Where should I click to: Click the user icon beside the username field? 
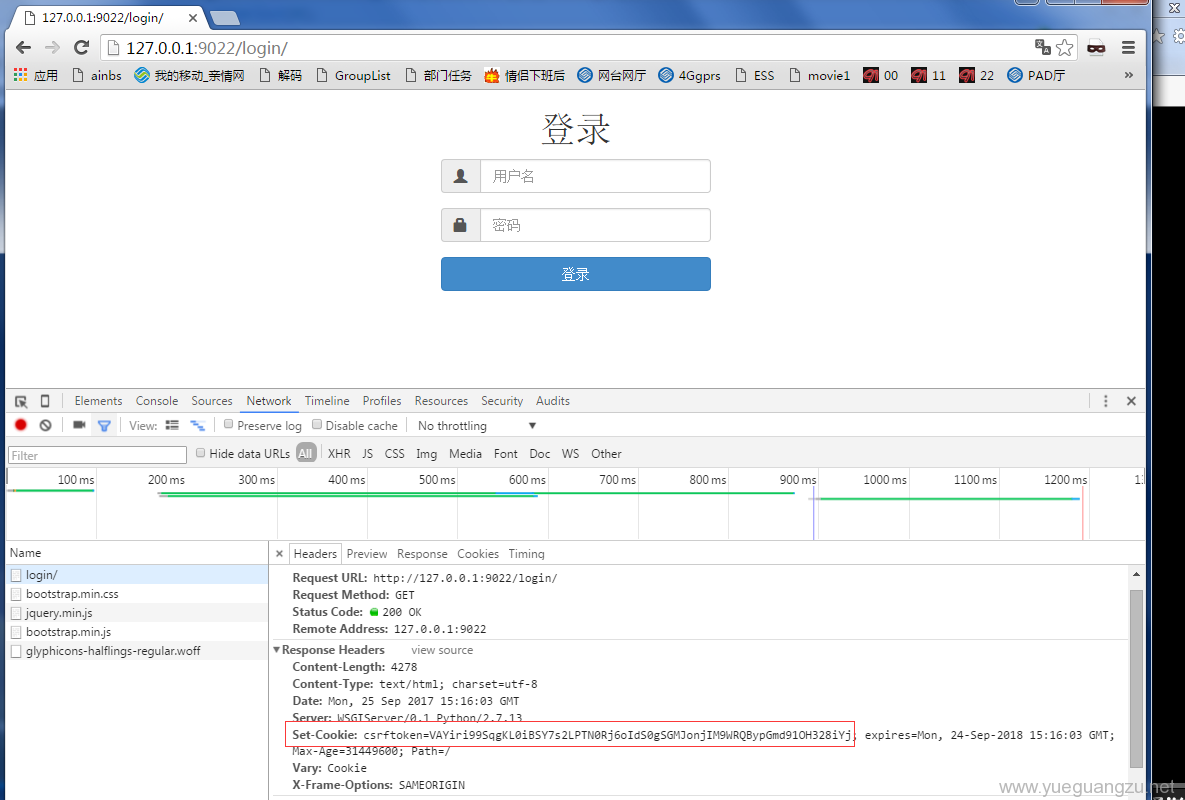coord(460,176)
